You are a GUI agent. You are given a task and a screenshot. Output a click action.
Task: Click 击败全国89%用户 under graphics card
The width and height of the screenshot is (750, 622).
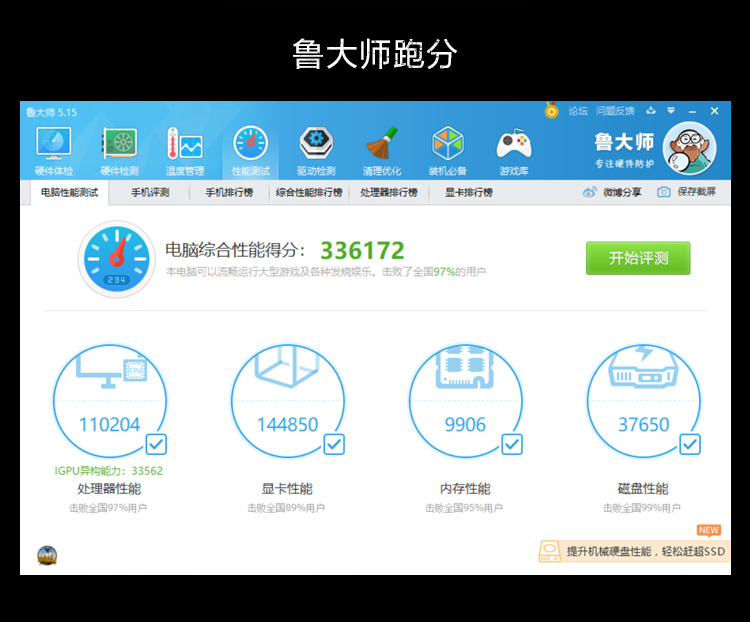pyautogui.click(x=286, y=508)
